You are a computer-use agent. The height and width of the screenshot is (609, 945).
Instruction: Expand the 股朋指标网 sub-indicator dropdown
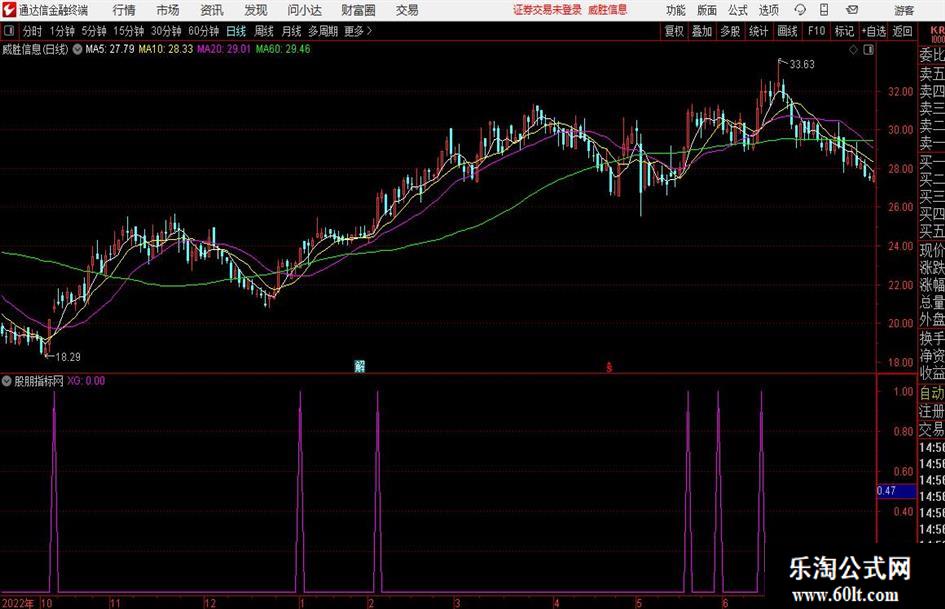click(x=7, y=381)
